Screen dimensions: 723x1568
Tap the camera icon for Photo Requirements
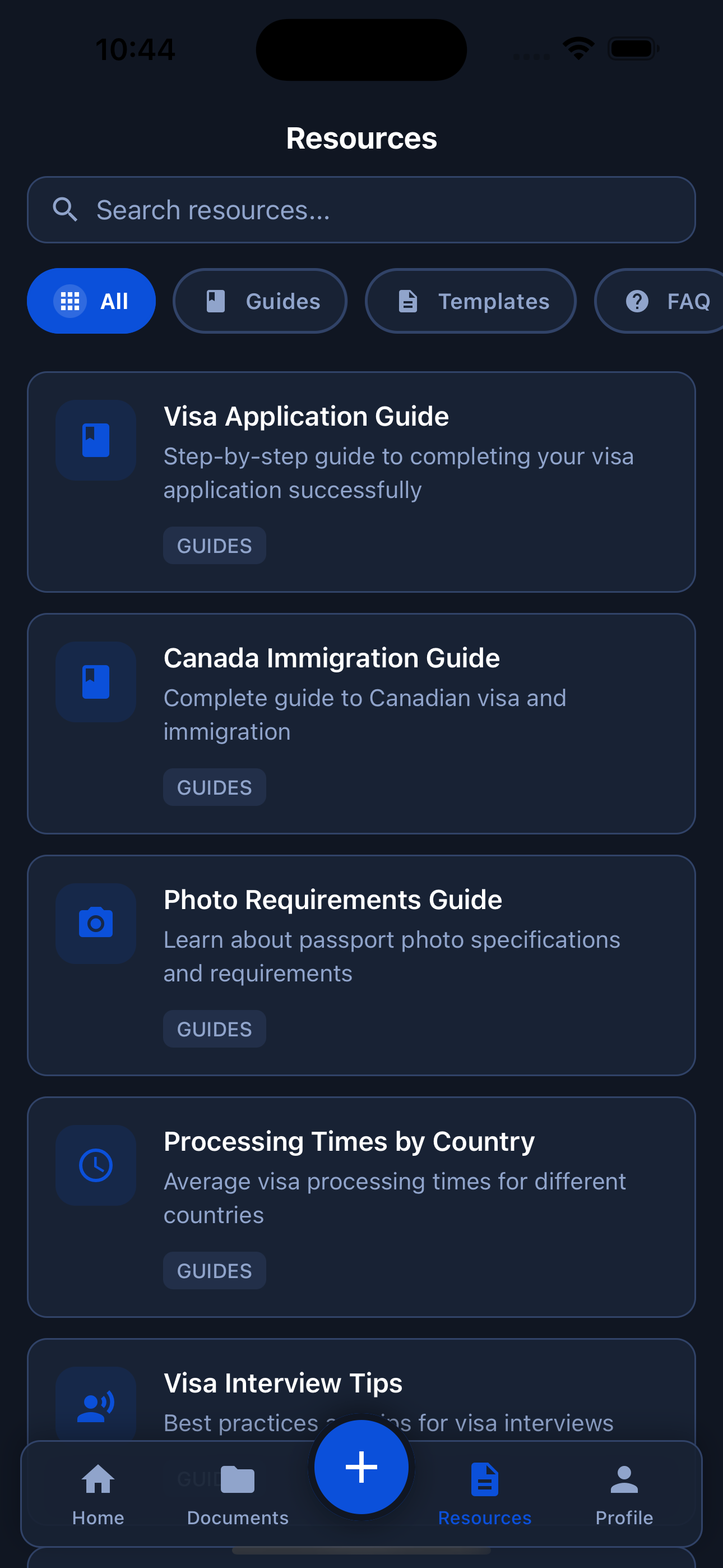coord(95,923)
